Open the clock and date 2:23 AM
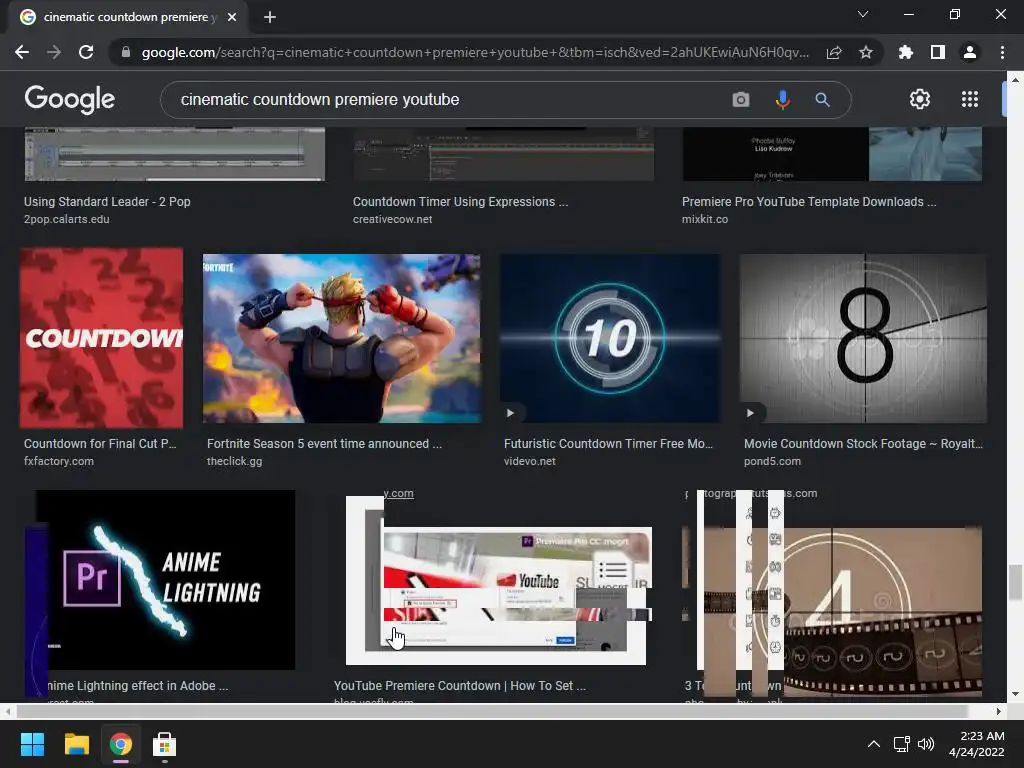Image resolution: width=1024 pixels, height=768 pixels. [977, 744]
